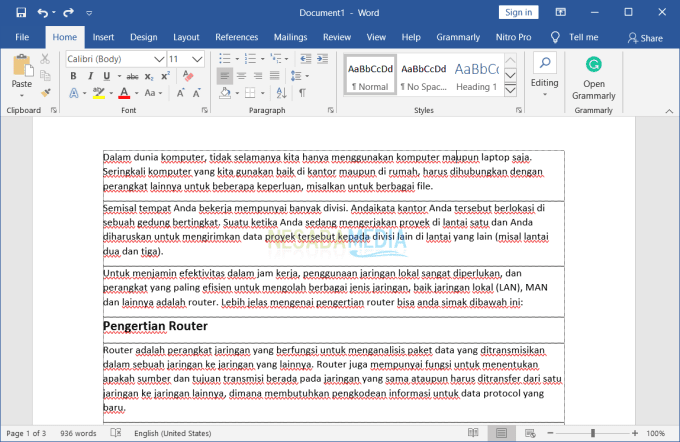Justify paragraph text
This screenshot has width=680, height=442.
(x=275, y=76)
